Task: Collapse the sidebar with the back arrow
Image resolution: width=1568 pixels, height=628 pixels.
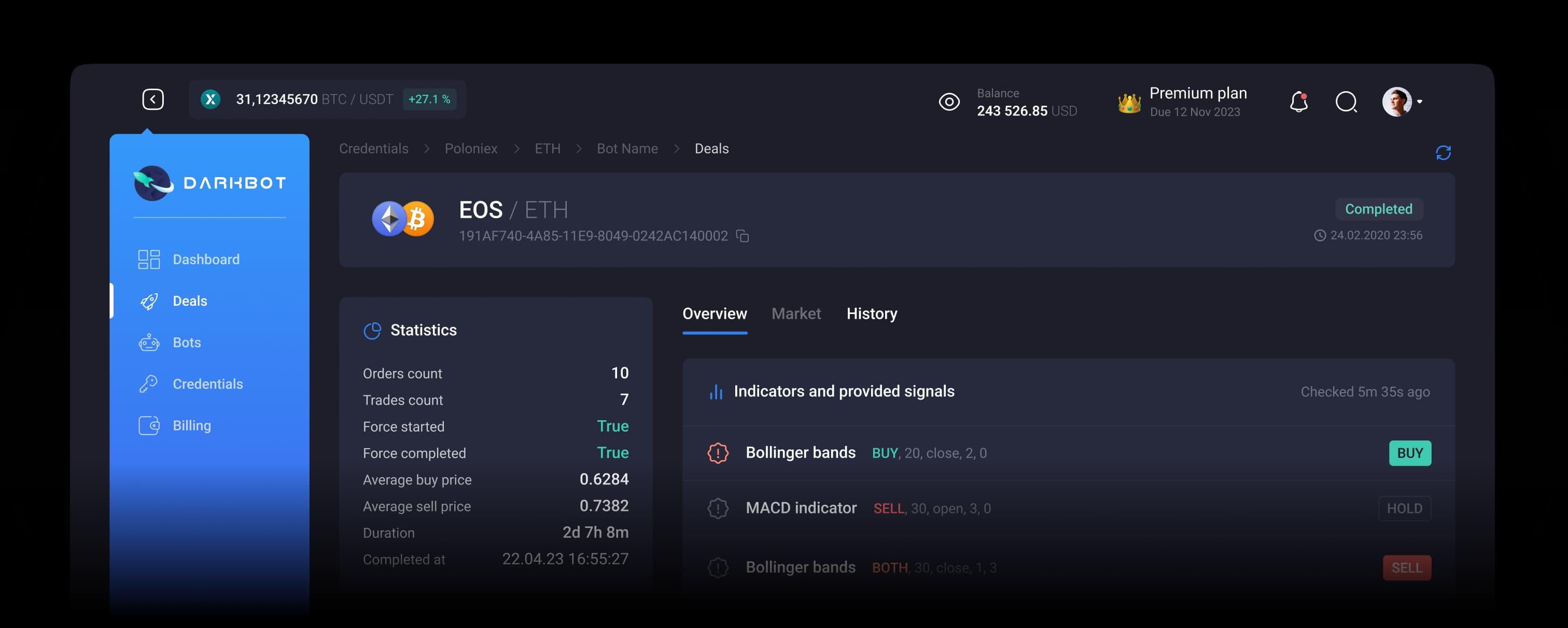Action: (x=153, y=98)
